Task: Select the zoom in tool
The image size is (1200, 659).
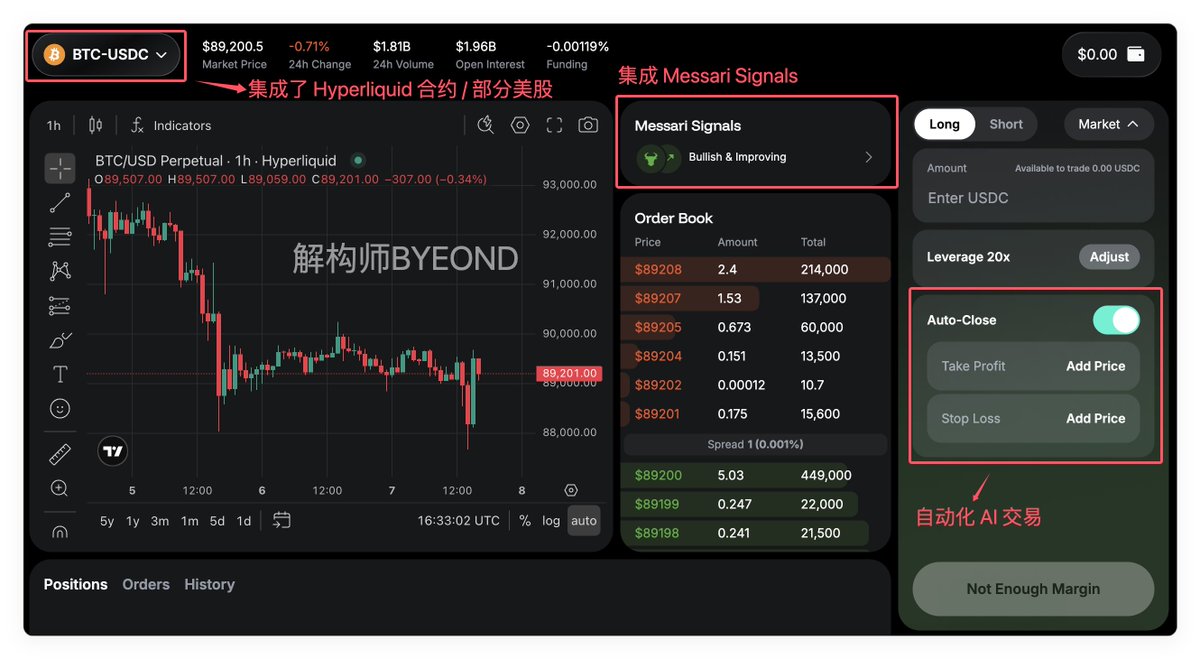Action: [x=60, y=488]
